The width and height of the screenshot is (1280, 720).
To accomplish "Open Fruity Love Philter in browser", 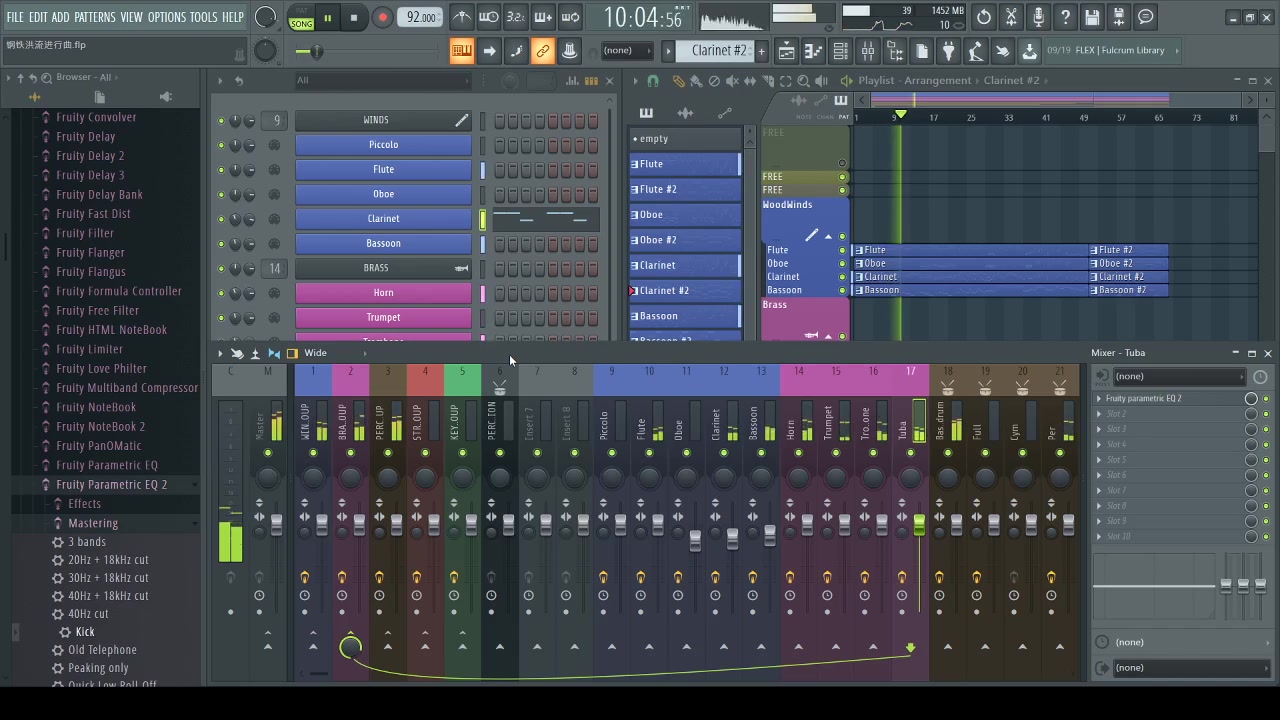I will (x=101, y=369).
